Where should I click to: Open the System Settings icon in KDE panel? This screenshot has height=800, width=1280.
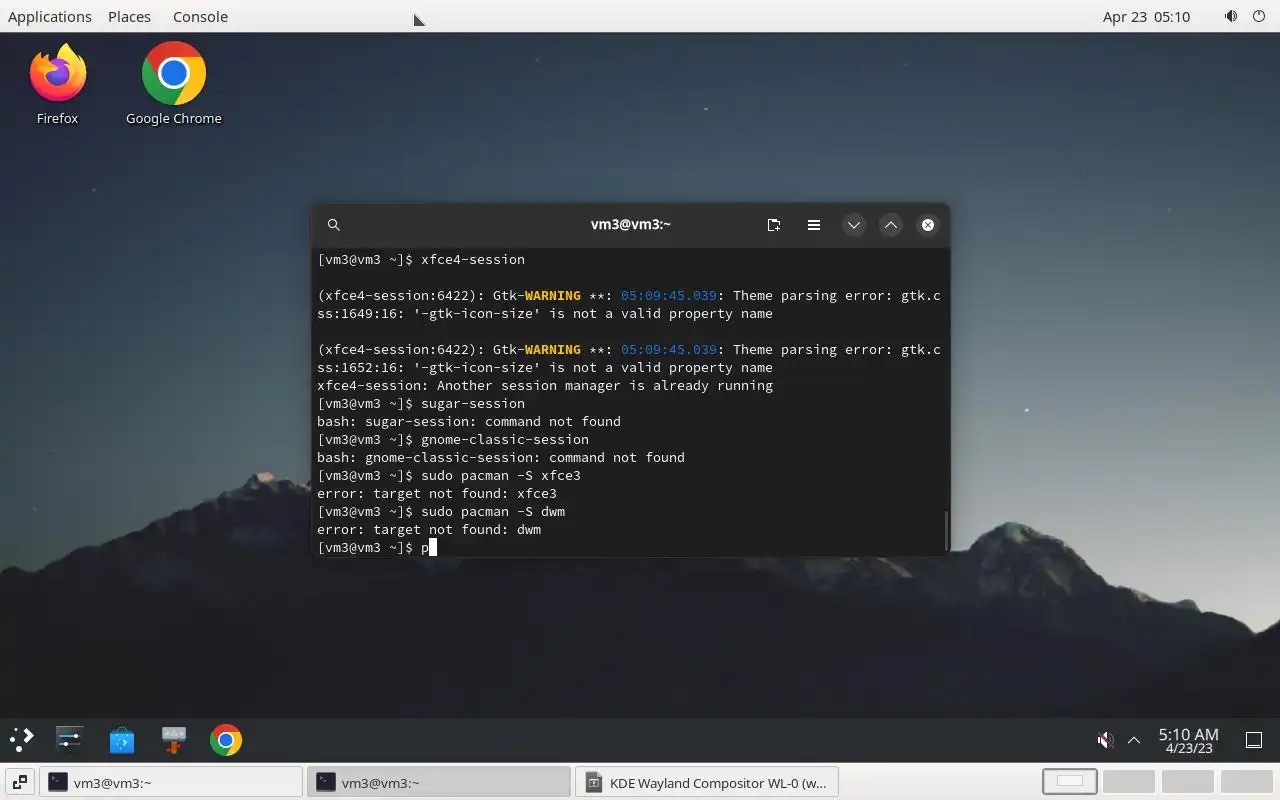coord(69,740)
